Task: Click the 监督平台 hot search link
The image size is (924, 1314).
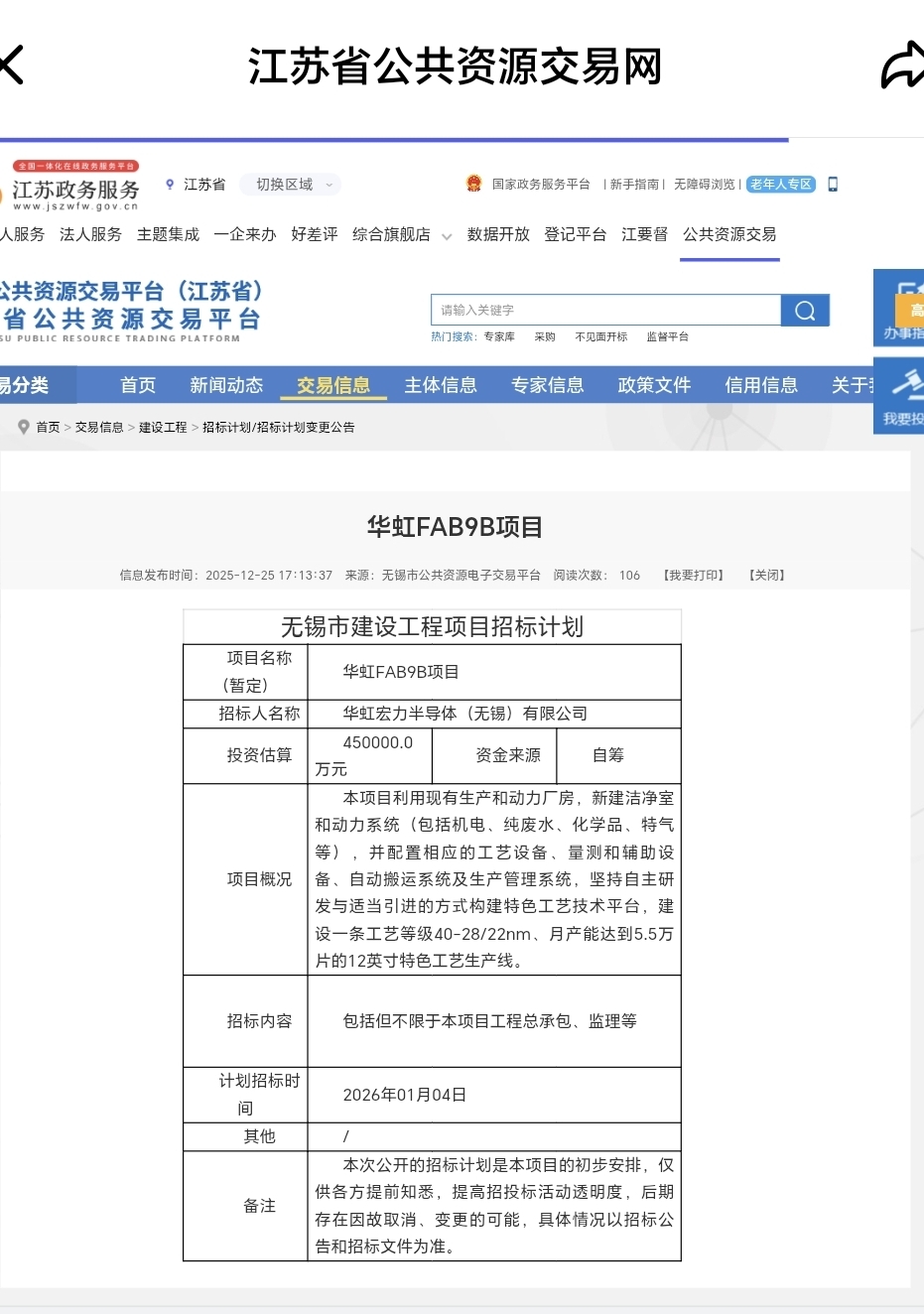Action: 668,337
